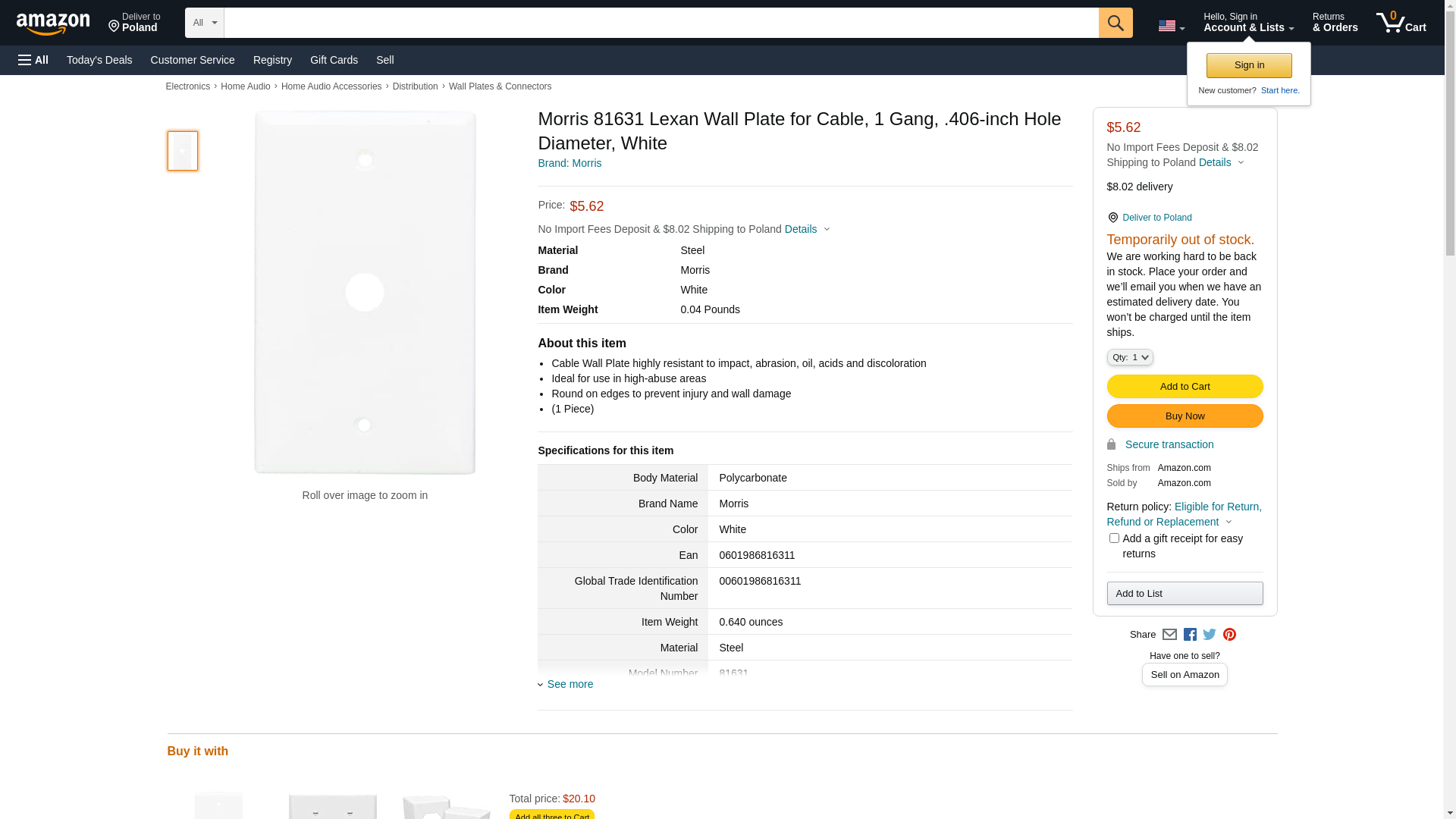Share product on Facebook
The width and height of the screenshot is (1456, 819).
(x=1190, y=635)
